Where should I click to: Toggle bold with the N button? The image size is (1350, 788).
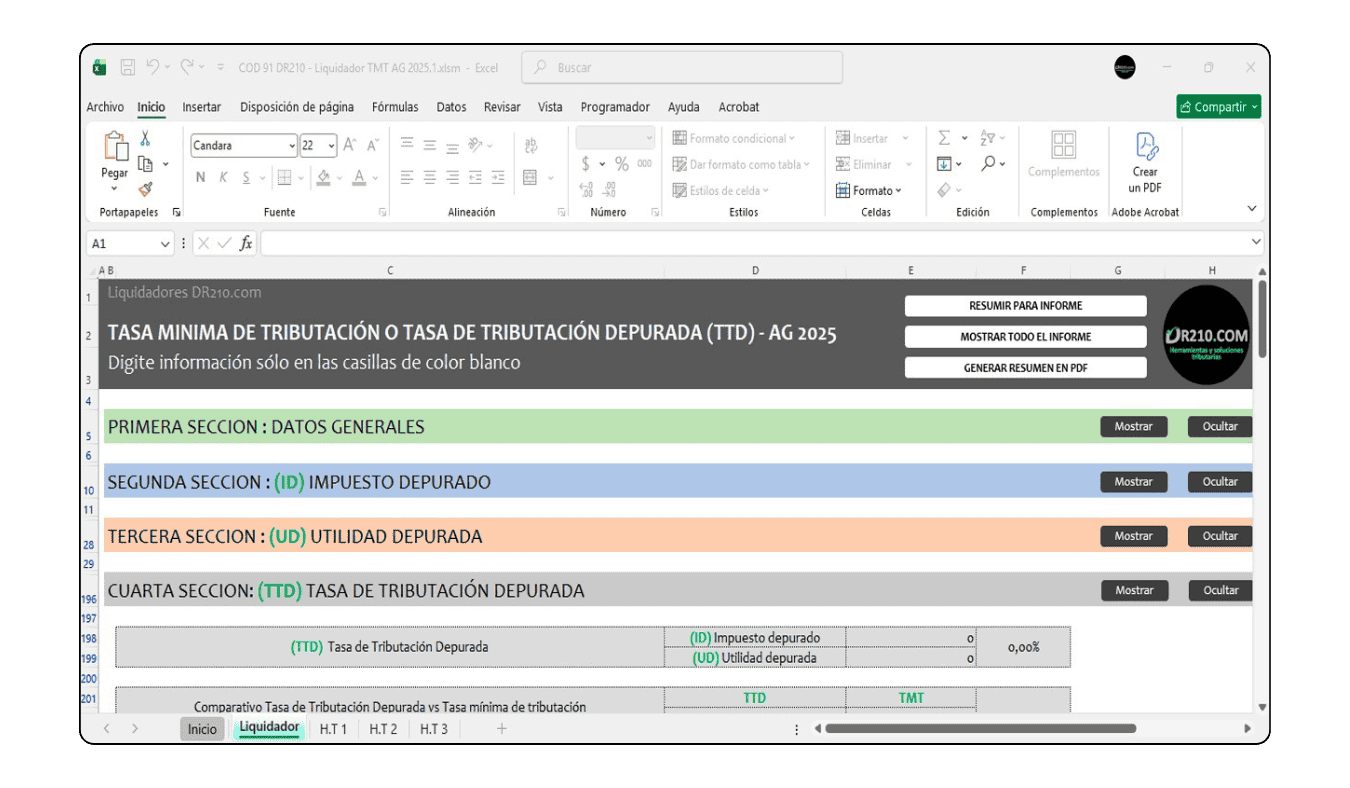[201, 178]
